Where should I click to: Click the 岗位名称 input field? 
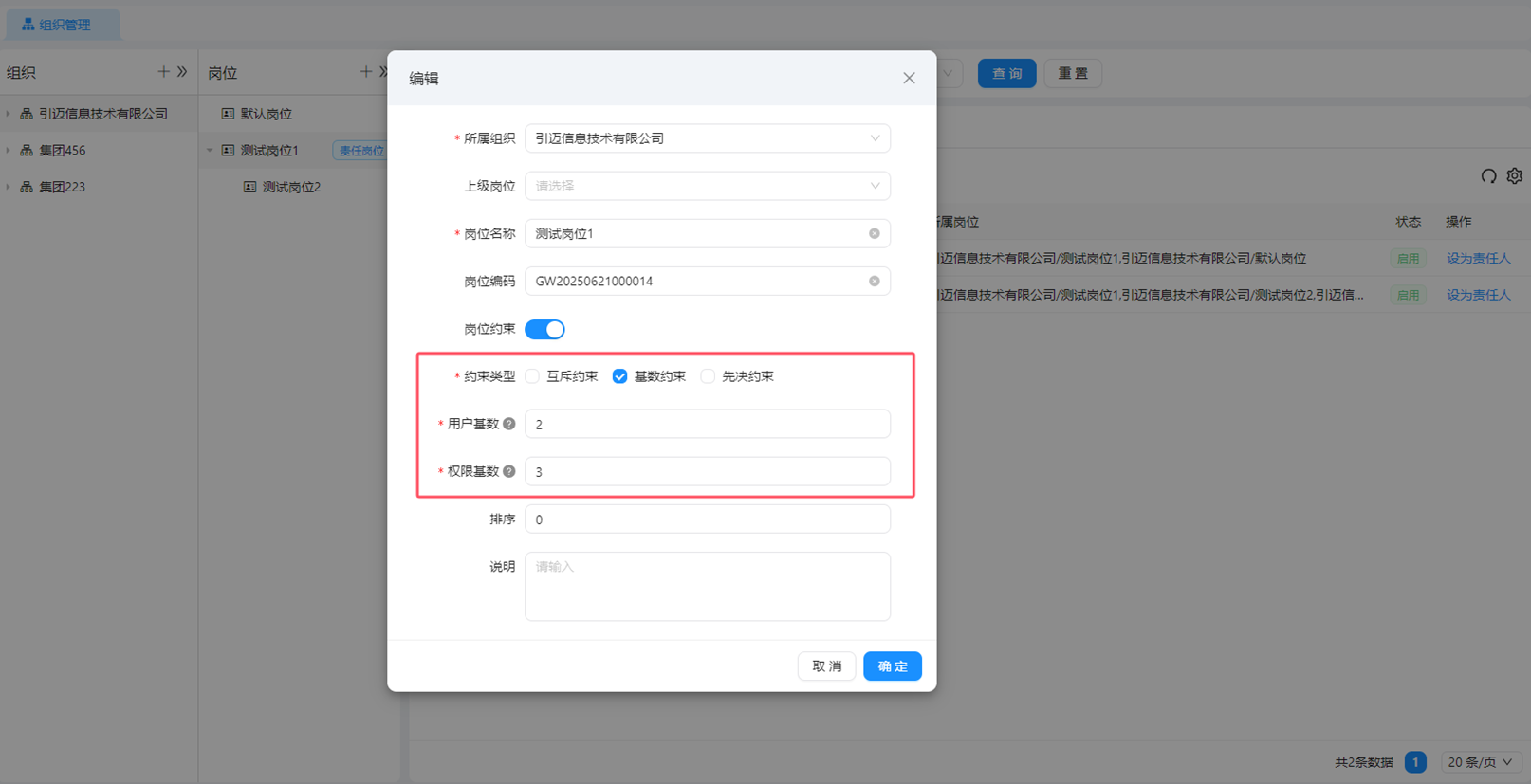point(708,233)
